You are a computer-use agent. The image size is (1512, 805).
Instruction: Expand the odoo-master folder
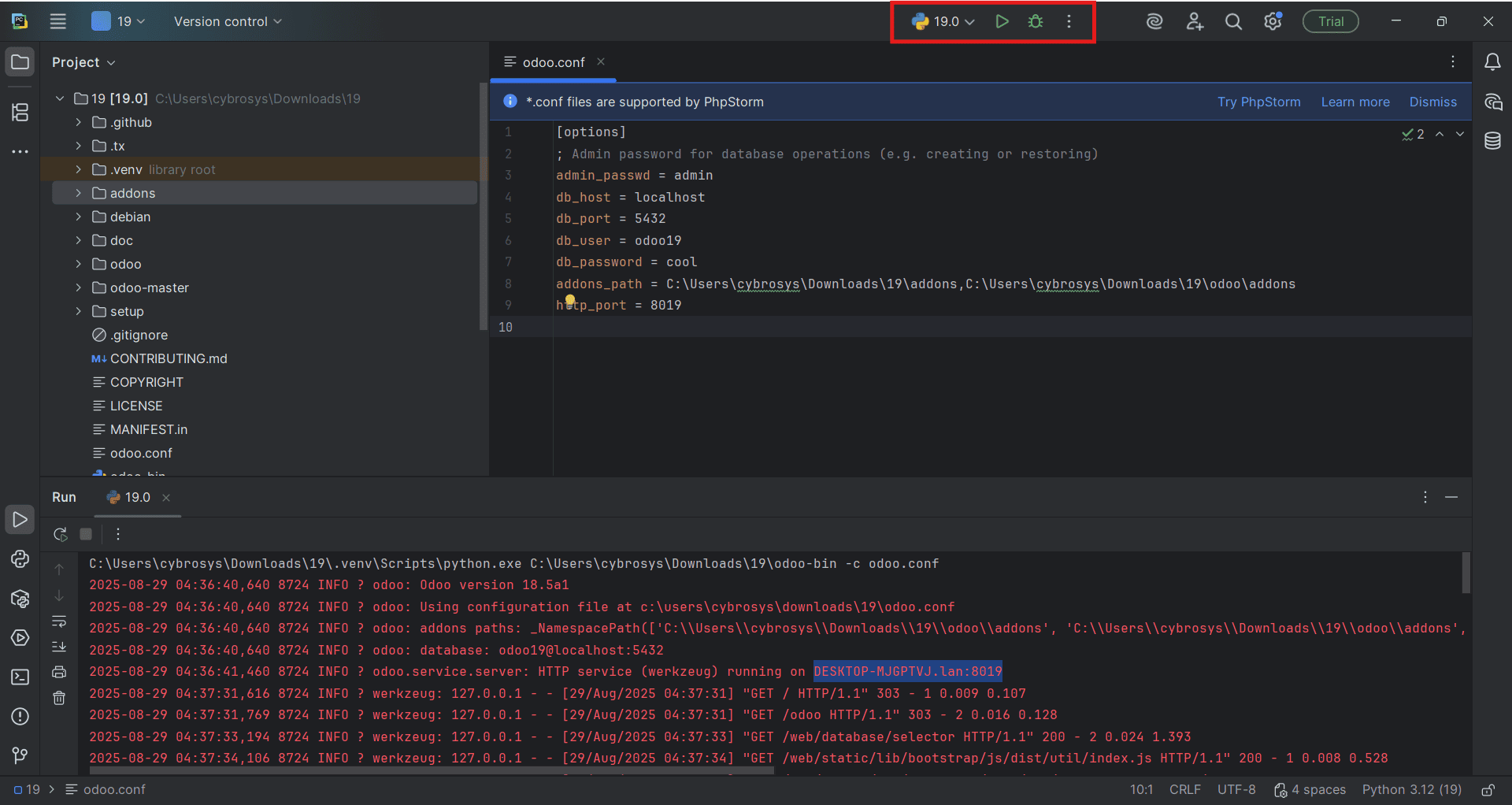[x=78, y=287]
